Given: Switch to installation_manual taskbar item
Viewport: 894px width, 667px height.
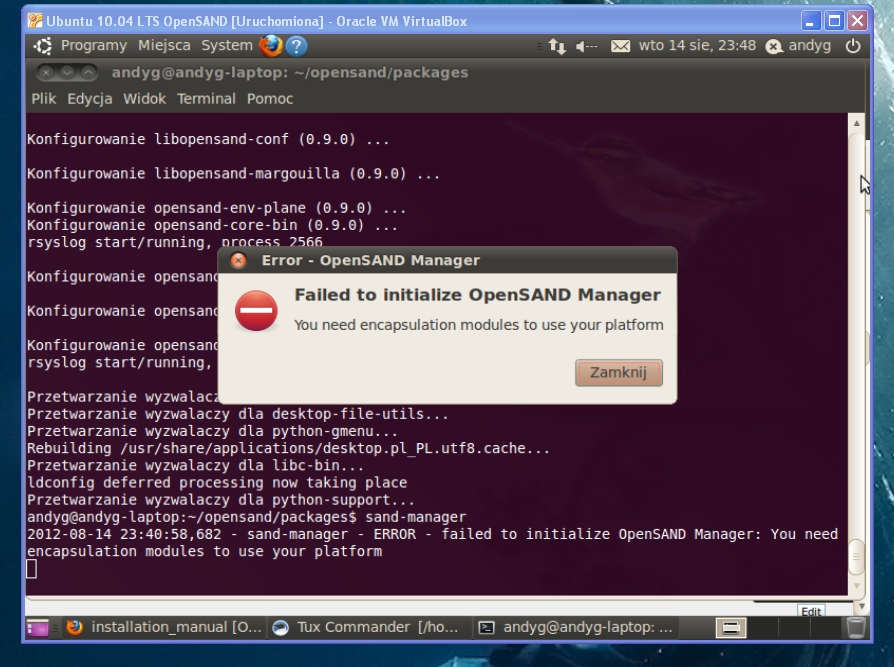Looking at the screenshot, I should [164, 627].
